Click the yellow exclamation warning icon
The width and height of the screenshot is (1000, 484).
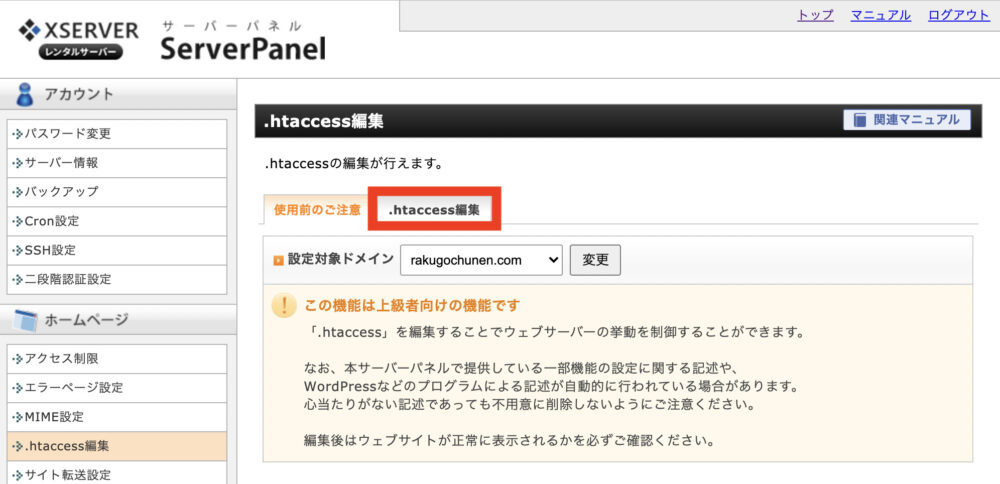coord(284,306)
